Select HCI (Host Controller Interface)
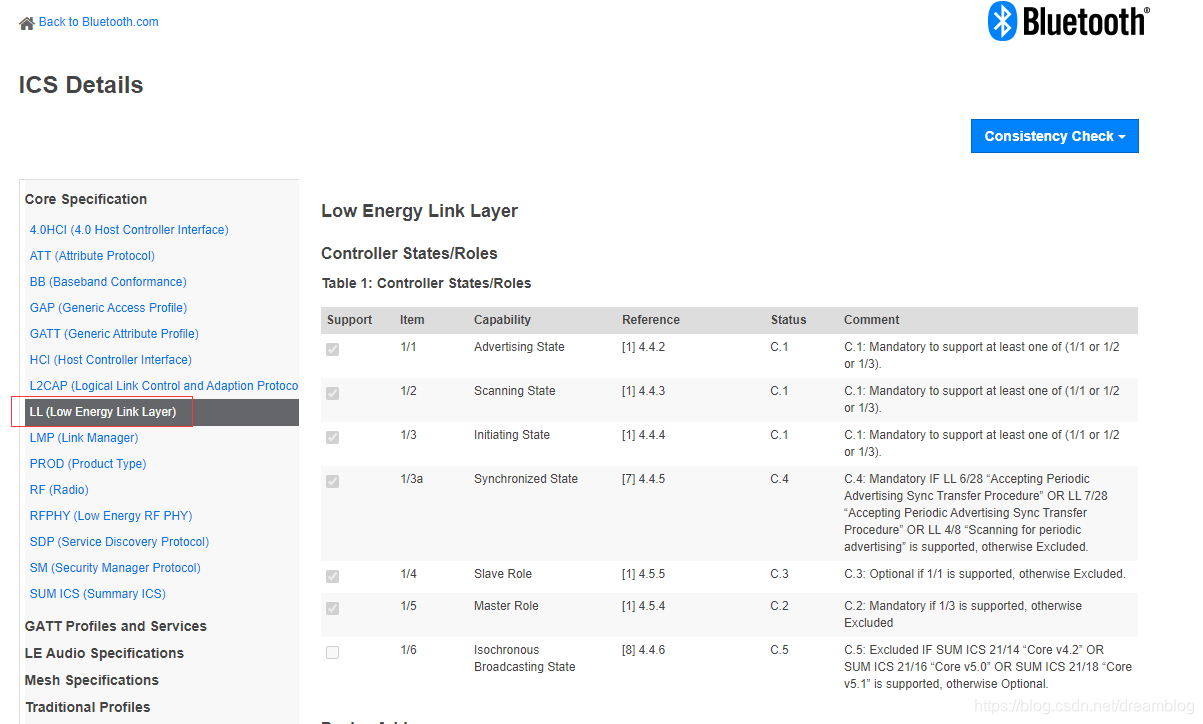 click(111, 360)
